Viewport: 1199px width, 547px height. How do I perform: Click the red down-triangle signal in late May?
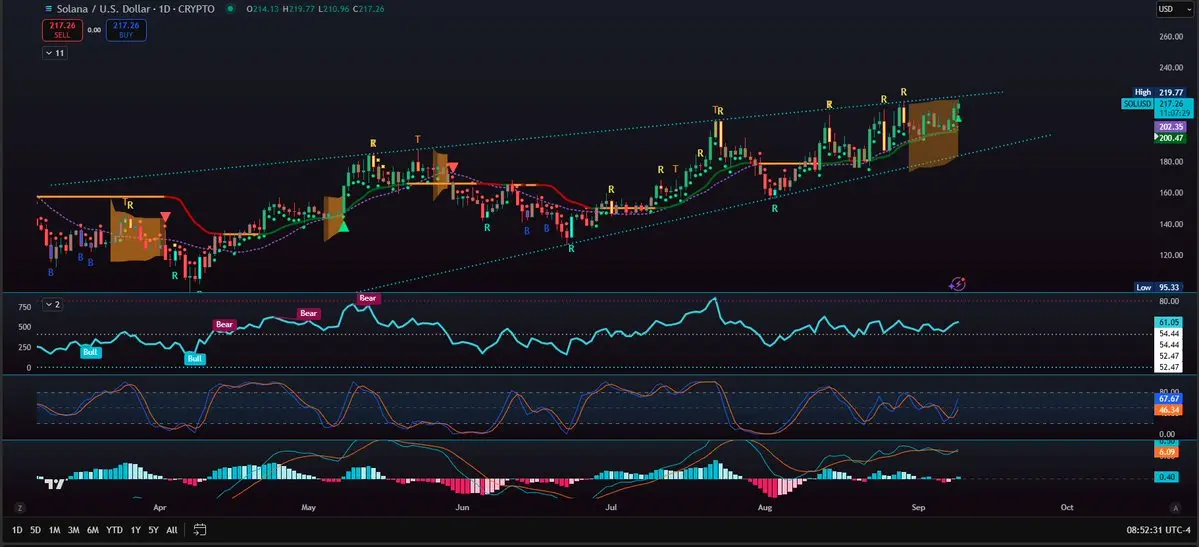coord(453,167)
